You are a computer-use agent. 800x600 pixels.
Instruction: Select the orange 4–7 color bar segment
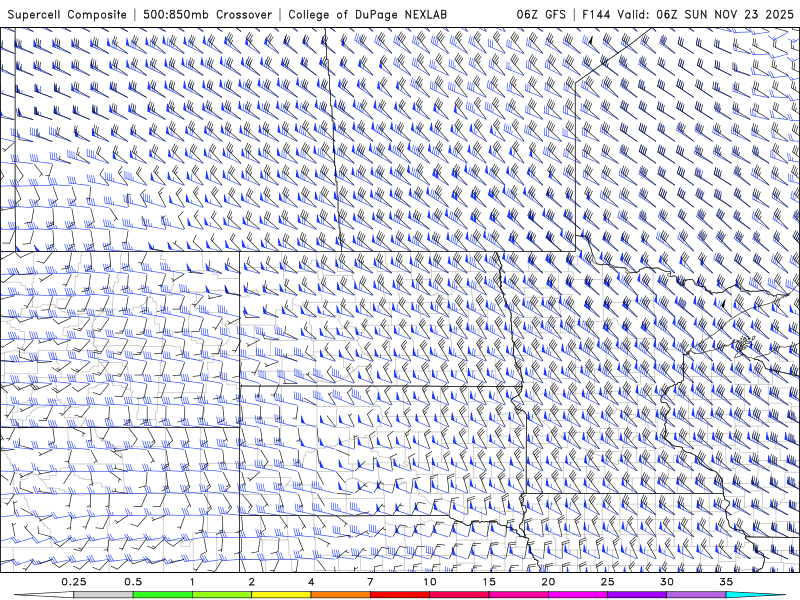341,595
